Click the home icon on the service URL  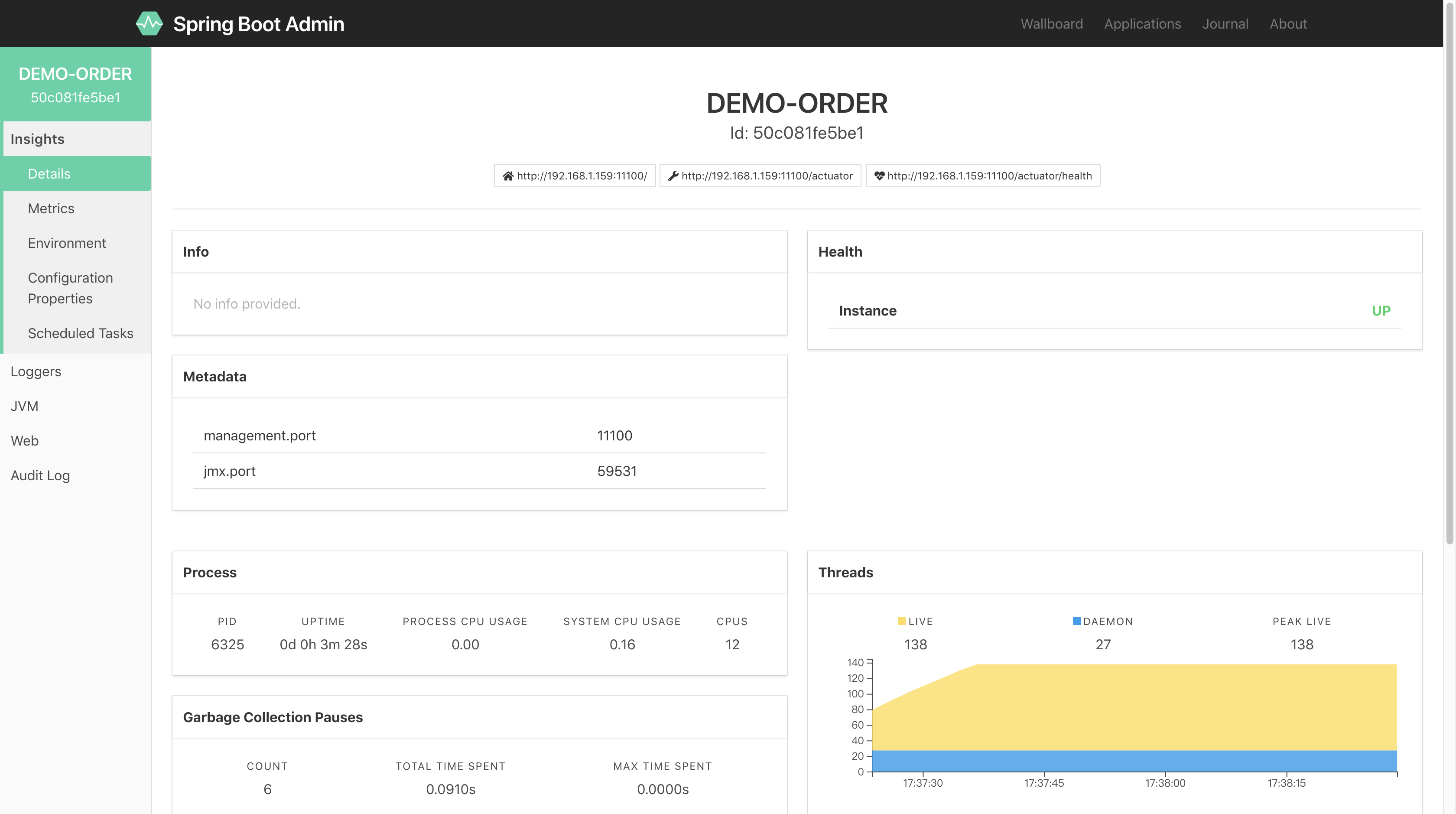[x=507, y=176]
